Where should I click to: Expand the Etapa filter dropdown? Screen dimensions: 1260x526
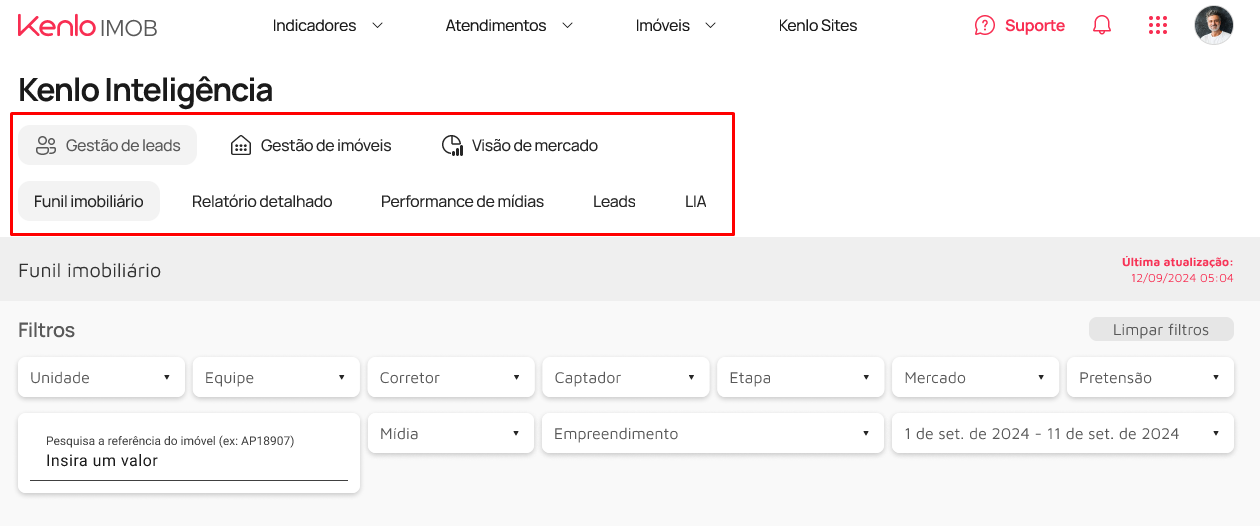pyautogui.click(x=800, y=378)
